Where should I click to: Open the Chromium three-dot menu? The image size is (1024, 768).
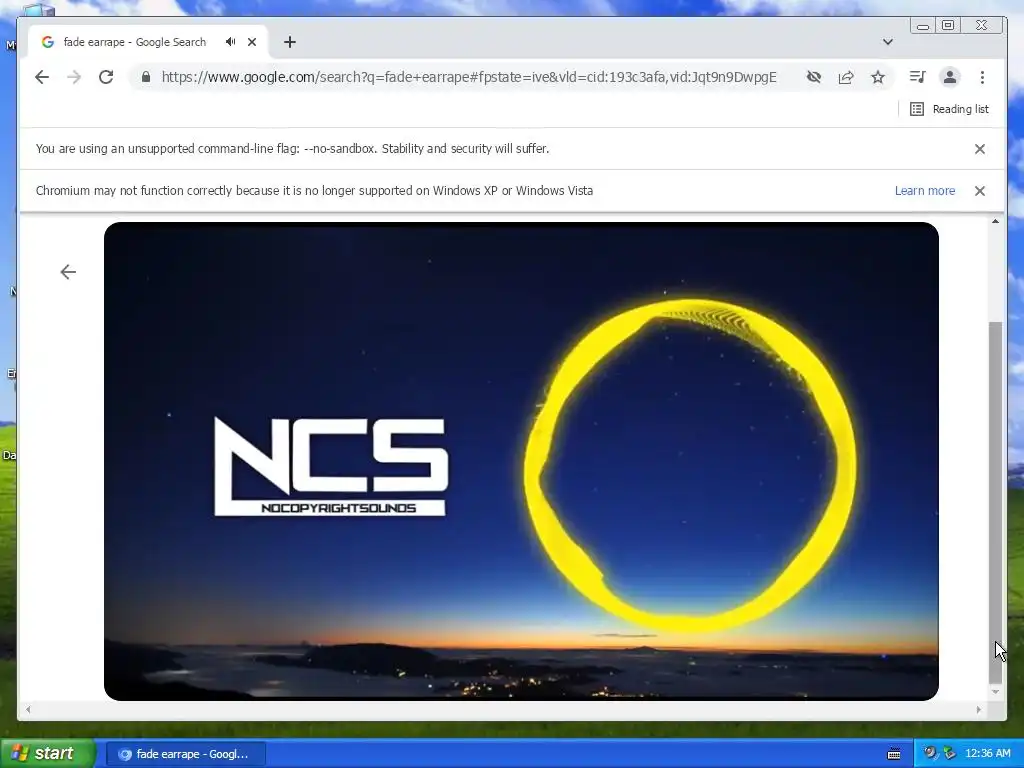coord(982,77)
